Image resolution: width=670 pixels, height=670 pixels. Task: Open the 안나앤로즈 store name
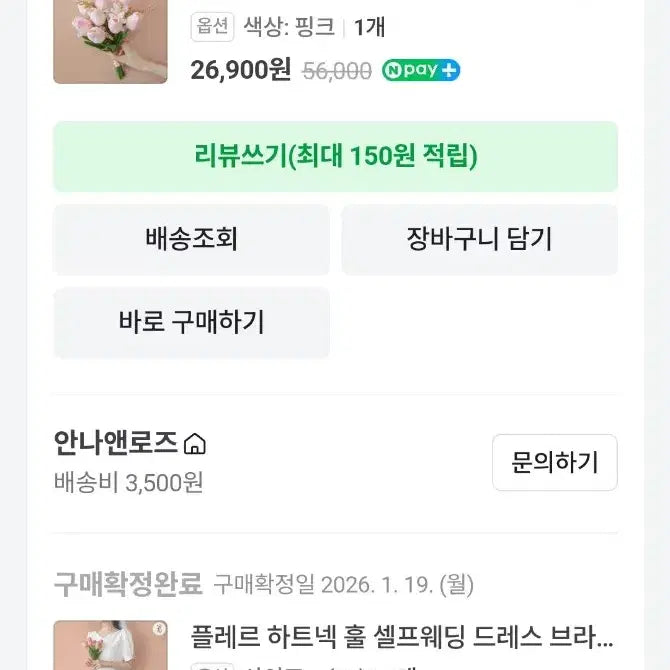pyautogui.click(x=116, y=443)
